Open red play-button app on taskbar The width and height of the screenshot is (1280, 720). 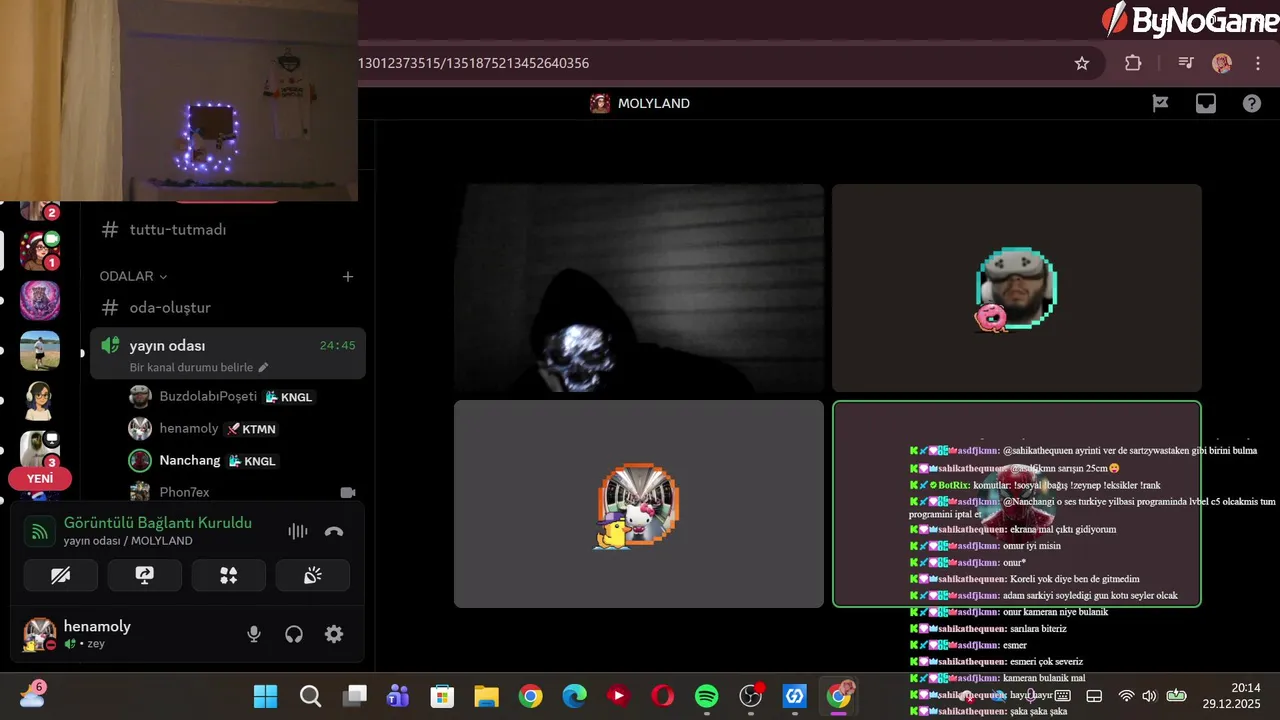pyautogui.click(x=618, y=696)
